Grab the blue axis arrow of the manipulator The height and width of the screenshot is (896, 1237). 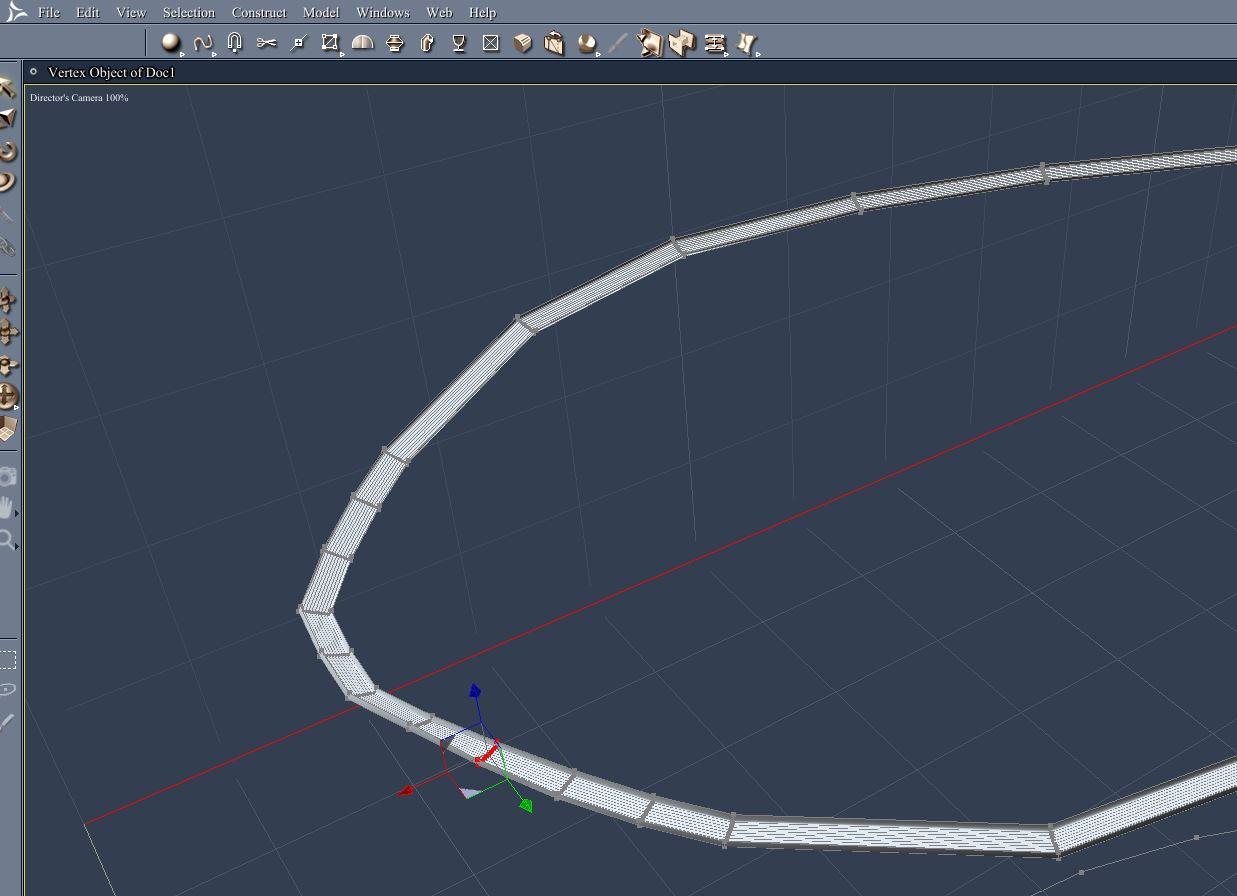point(475,691)
